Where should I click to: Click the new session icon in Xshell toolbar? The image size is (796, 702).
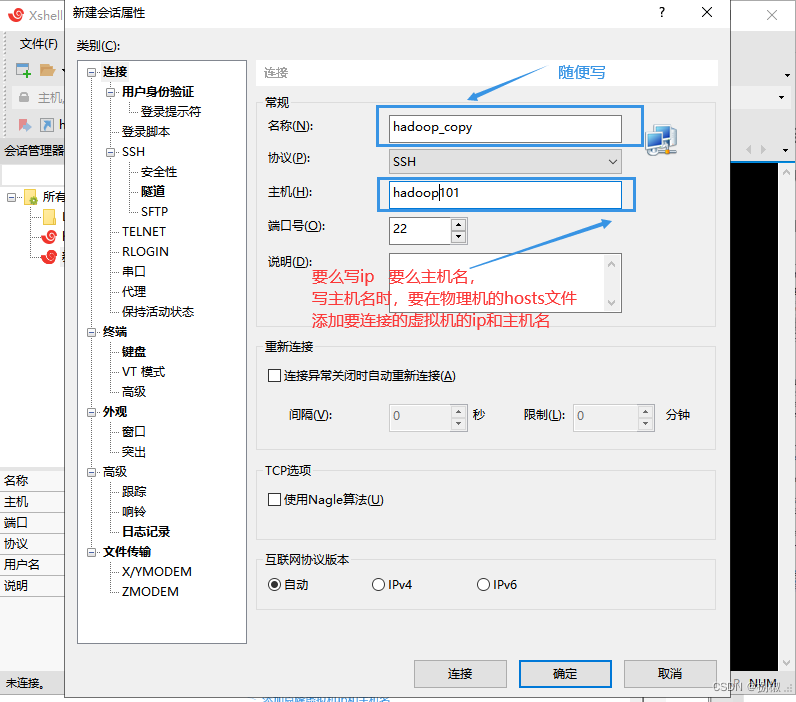[x=23, y=70]
